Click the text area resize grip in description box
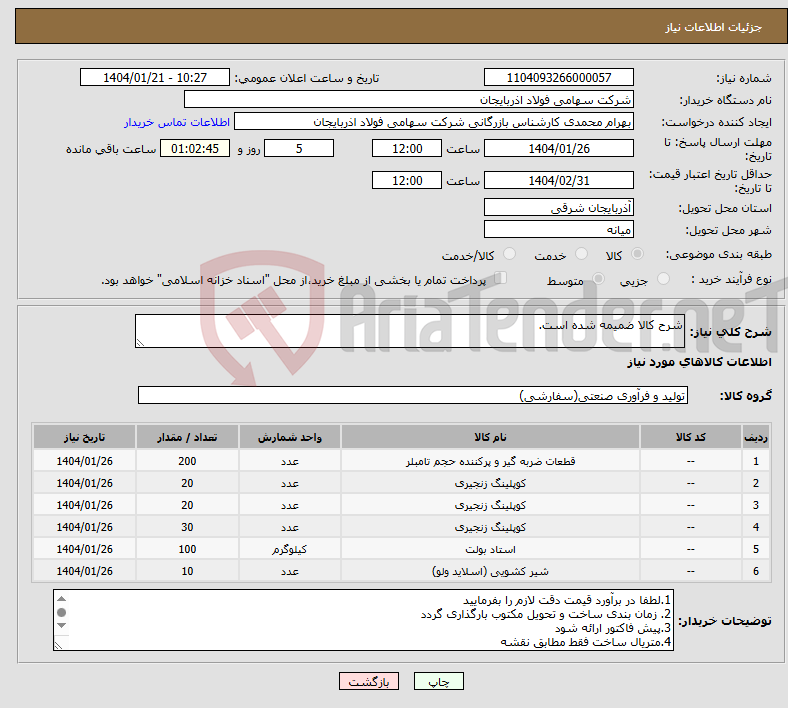The image size is (788, 708). point(140,343)
